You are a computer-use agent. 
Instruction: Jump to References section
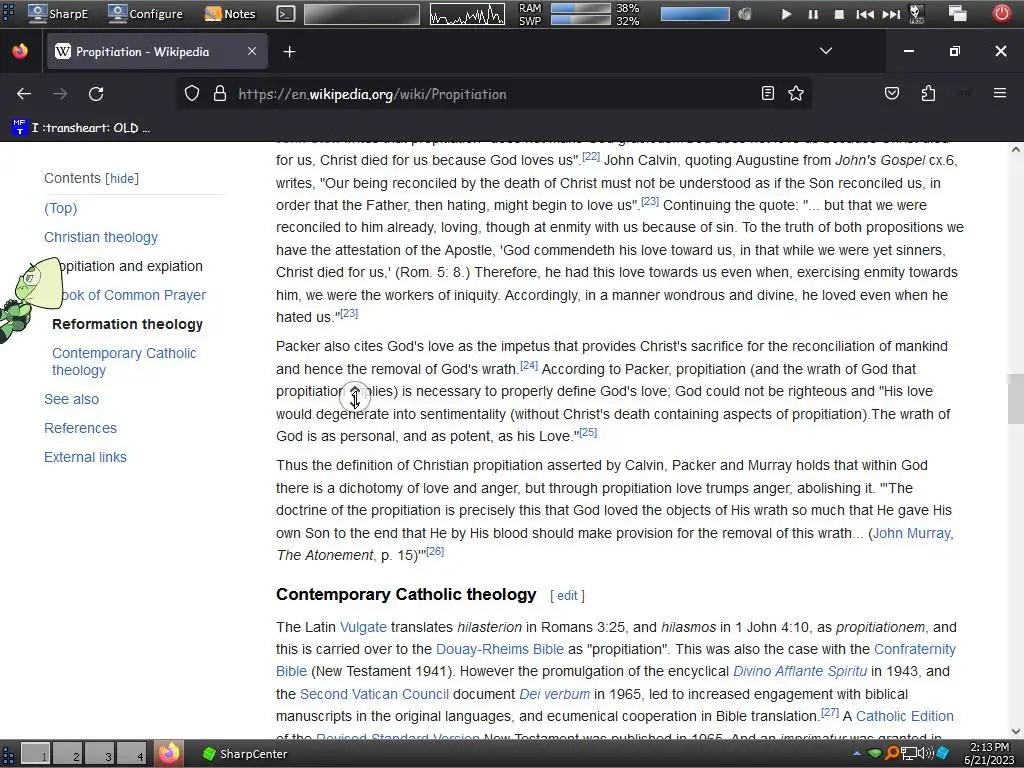[x=80, y=428]
